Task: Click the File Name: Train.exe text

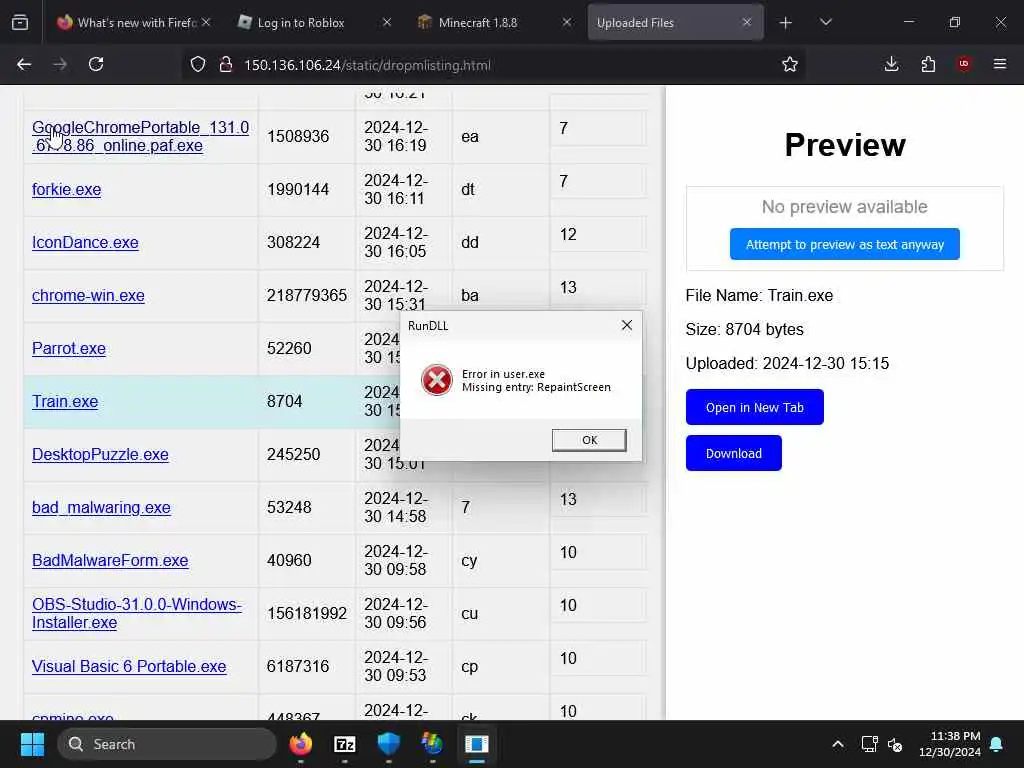Action: [759, 295]
